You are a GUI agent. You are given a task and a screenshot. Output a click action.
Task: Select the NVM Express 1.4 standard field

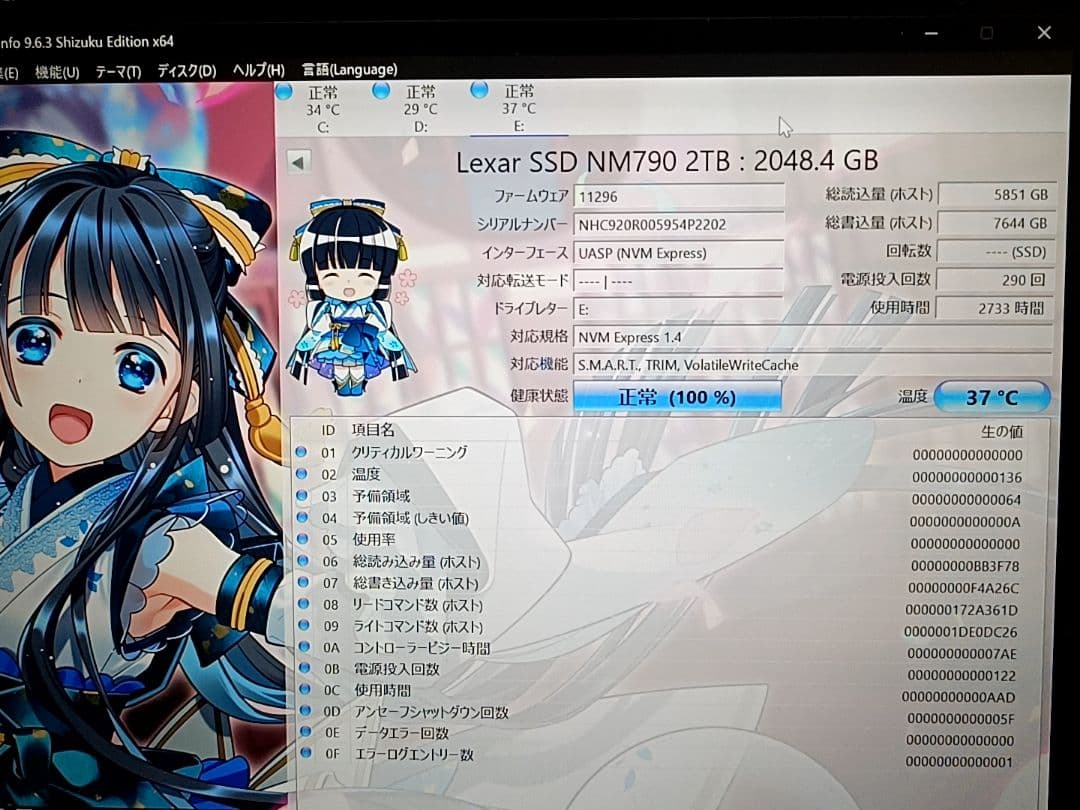[x=813, y=337]
